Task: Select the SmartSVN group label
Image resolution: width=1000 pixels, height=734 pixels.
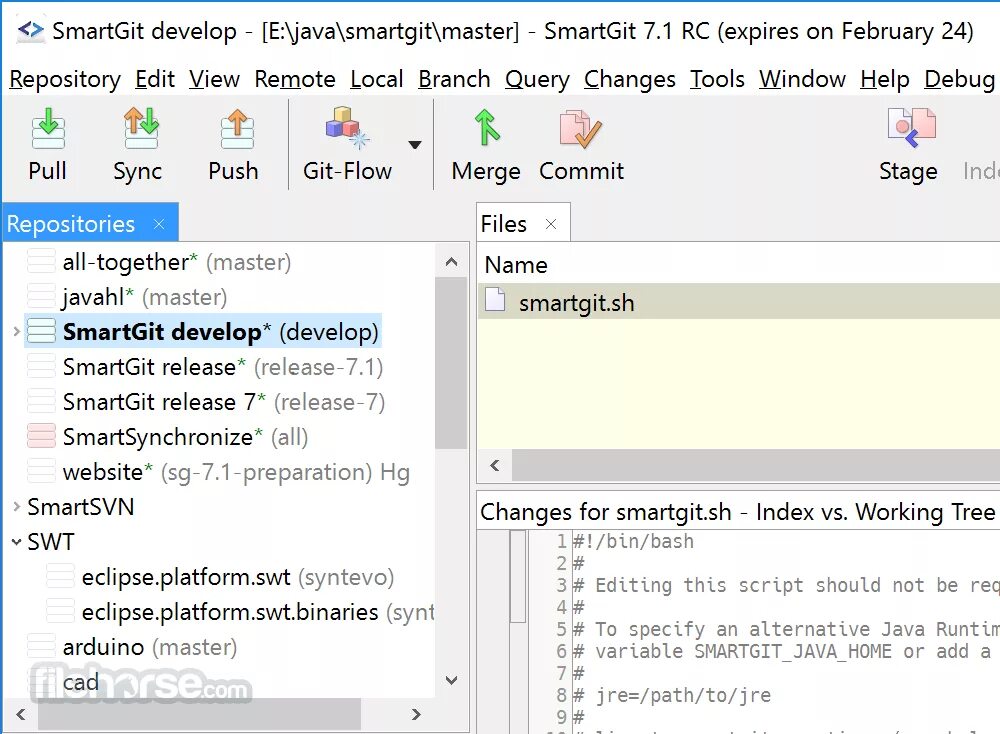Action: coord(81,507)
